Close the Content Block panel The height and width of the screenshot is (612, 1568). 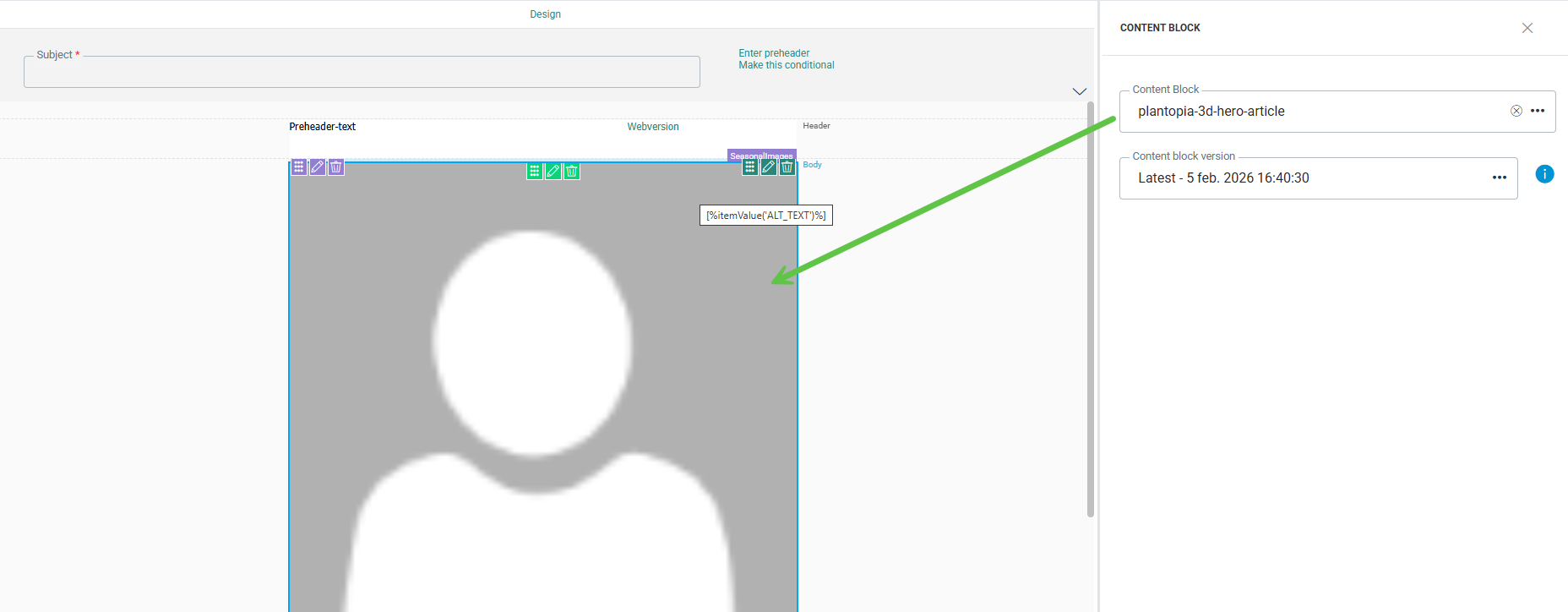coord(1527,28)
